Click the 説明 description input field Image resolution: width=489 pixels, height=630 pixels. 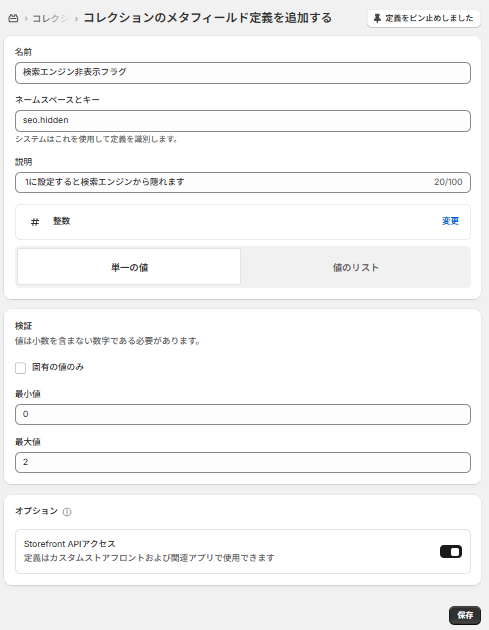[x=243, y=182]
